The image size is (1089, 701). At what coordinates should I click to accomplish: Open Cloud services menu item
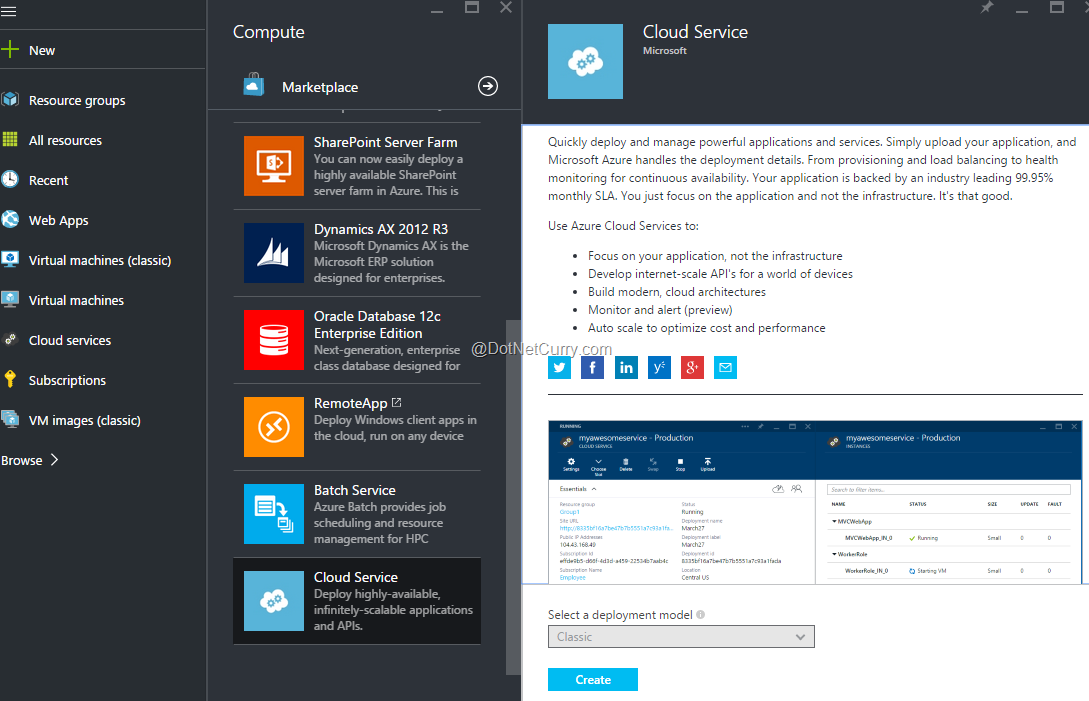pyautogui.click(x=69, y=340)
